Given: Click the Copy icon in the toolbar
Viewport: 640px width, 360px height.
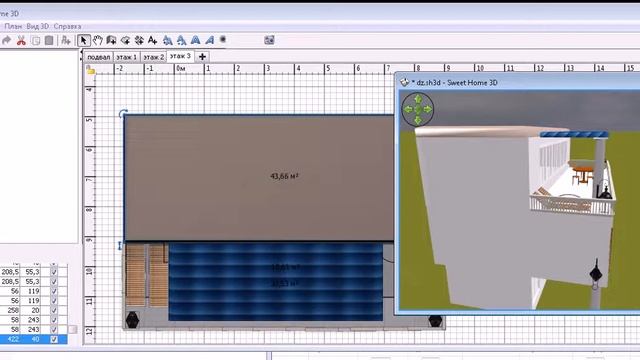Looking at the screenshot, I should click(36, 40).
